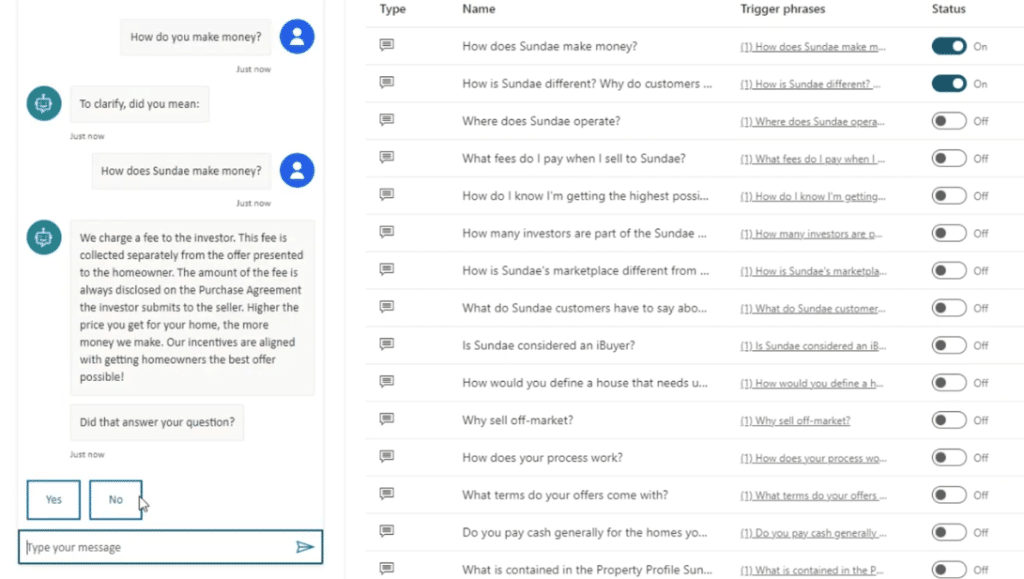Turn on the 'How does your process work?' toggle
This screenshot has height=579, width=1024.
[x=949, y=458]
